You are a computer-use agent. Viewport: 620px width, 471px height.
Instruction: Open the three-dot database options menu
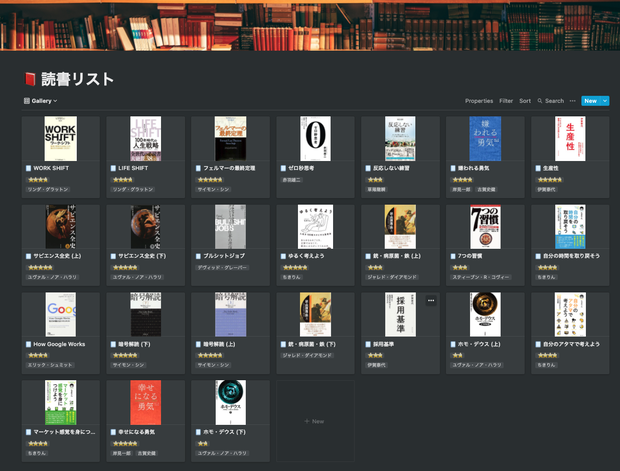click(x=572, y=101)
